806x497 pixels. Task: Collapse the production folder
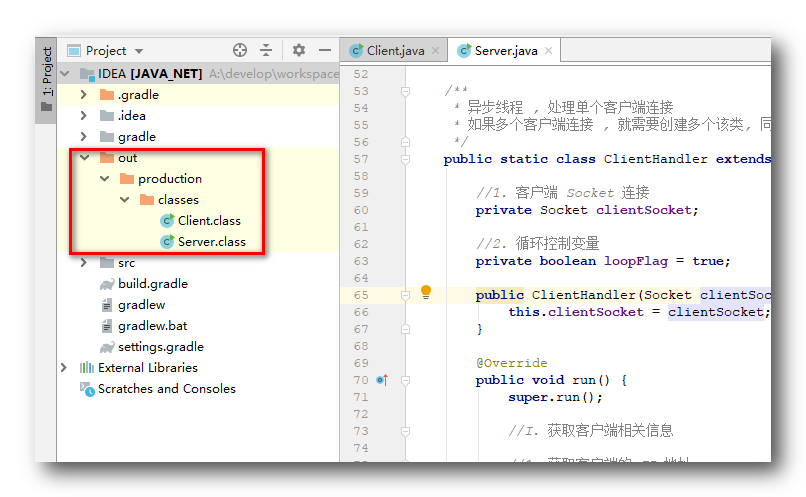pos(105,178)
